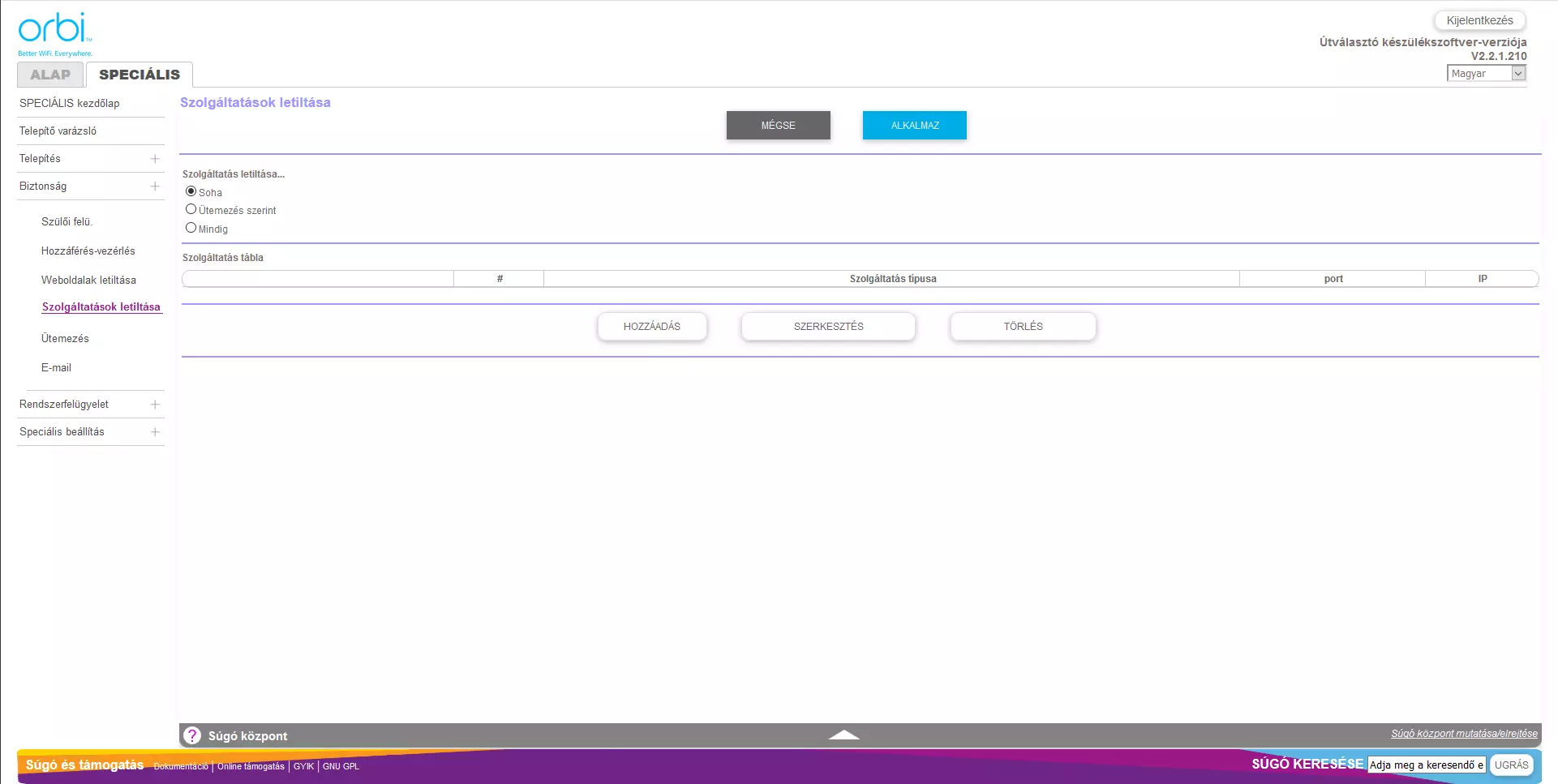Open Weboldalak letiltása in sidebar
This screenshot has width=1558, height=784.
[x=88, y=280]
